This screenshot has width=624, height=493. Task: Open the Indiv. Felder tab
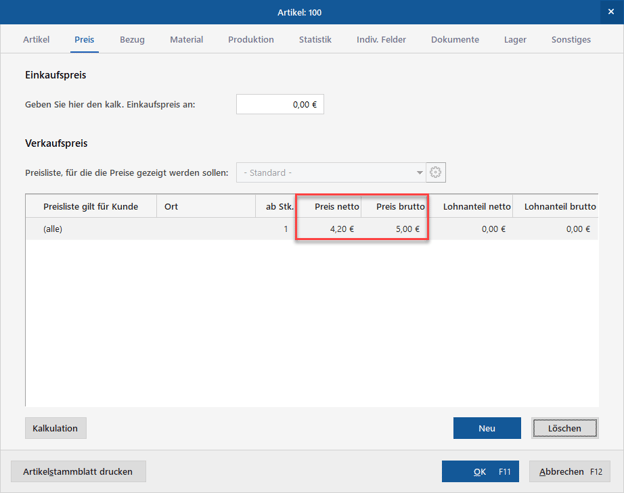[x=381, y=40]
